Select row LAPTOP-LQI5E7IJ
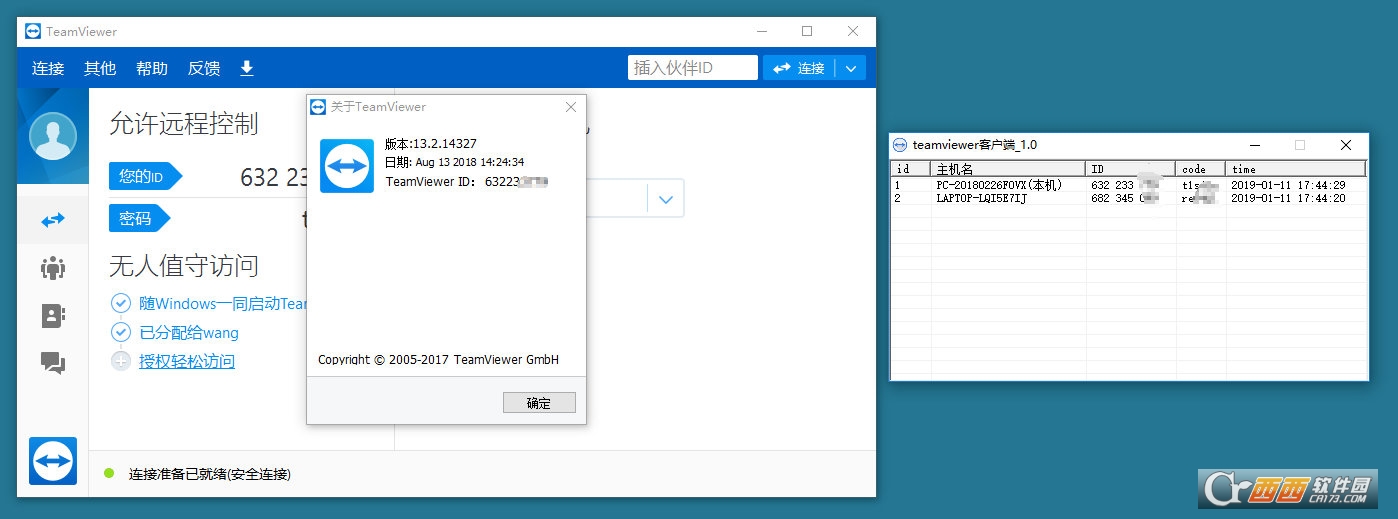The width and height of the screenshot is (1398, 519). point(1128,198)
